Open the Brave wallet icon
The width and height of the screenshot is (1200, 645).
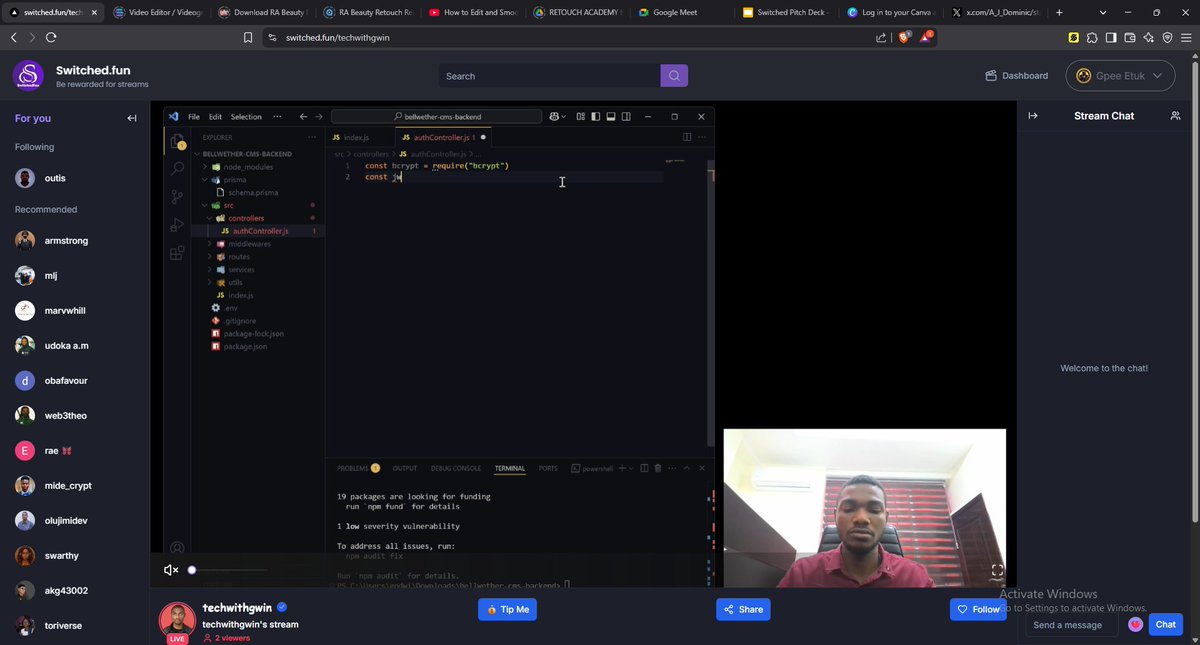(x=1130, y=37)
